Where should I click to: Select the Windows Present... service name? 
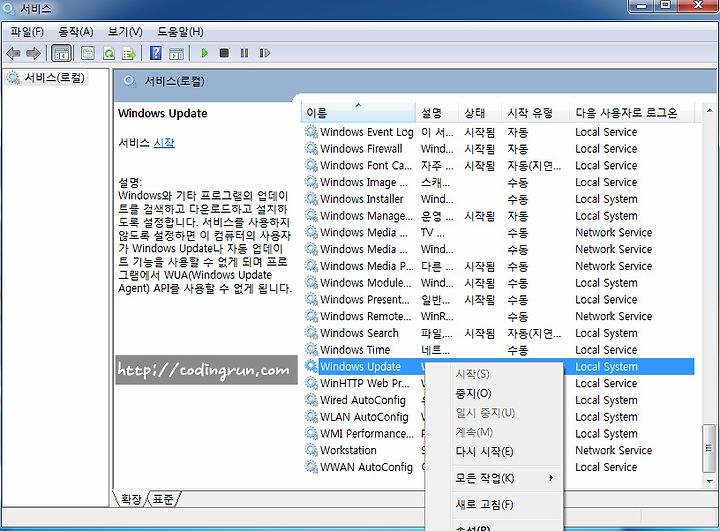click(x=365, y=299)
